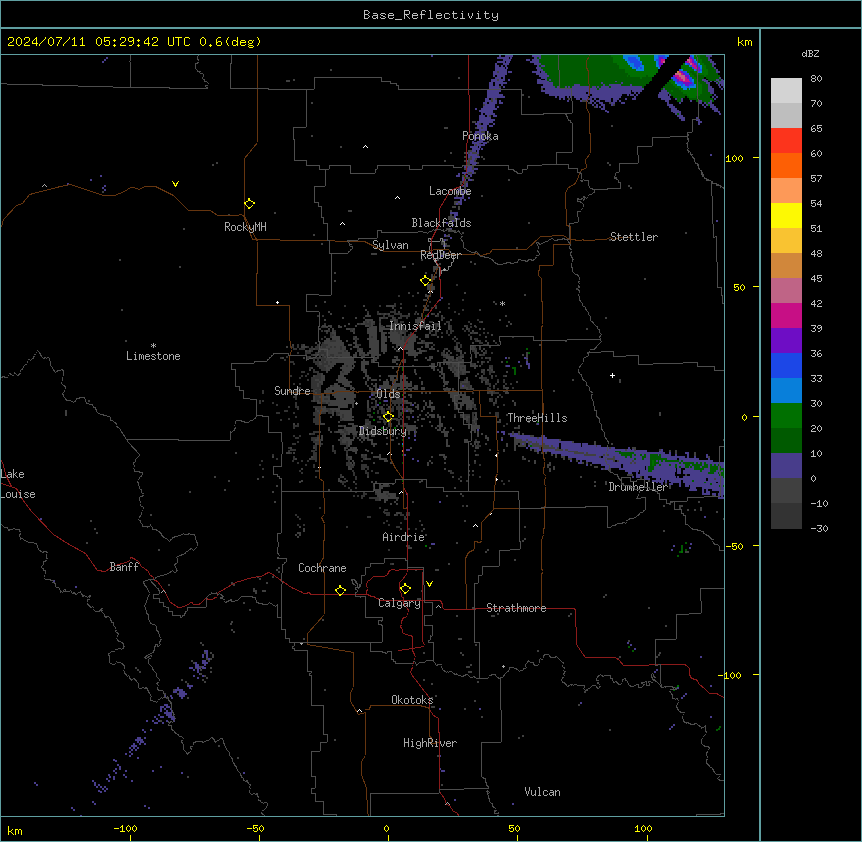Select the yellow diamond marker above Calgary label
Image resolution: width=862 pixels, height=842 pixels.
point(405,589)
